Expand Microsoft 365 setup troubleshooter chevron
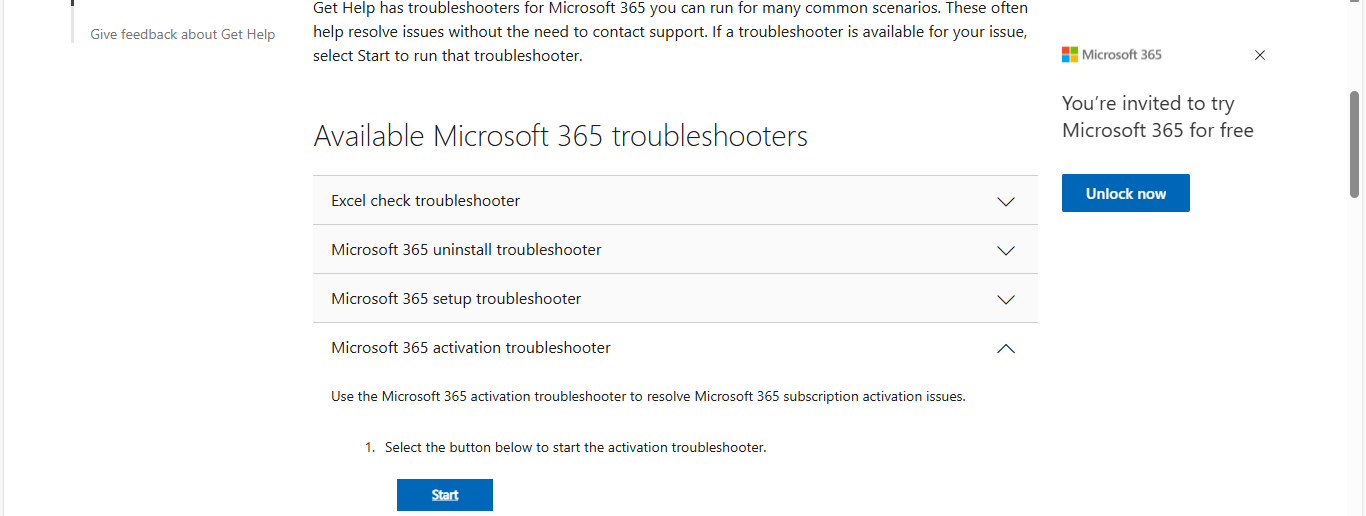 1006,299
